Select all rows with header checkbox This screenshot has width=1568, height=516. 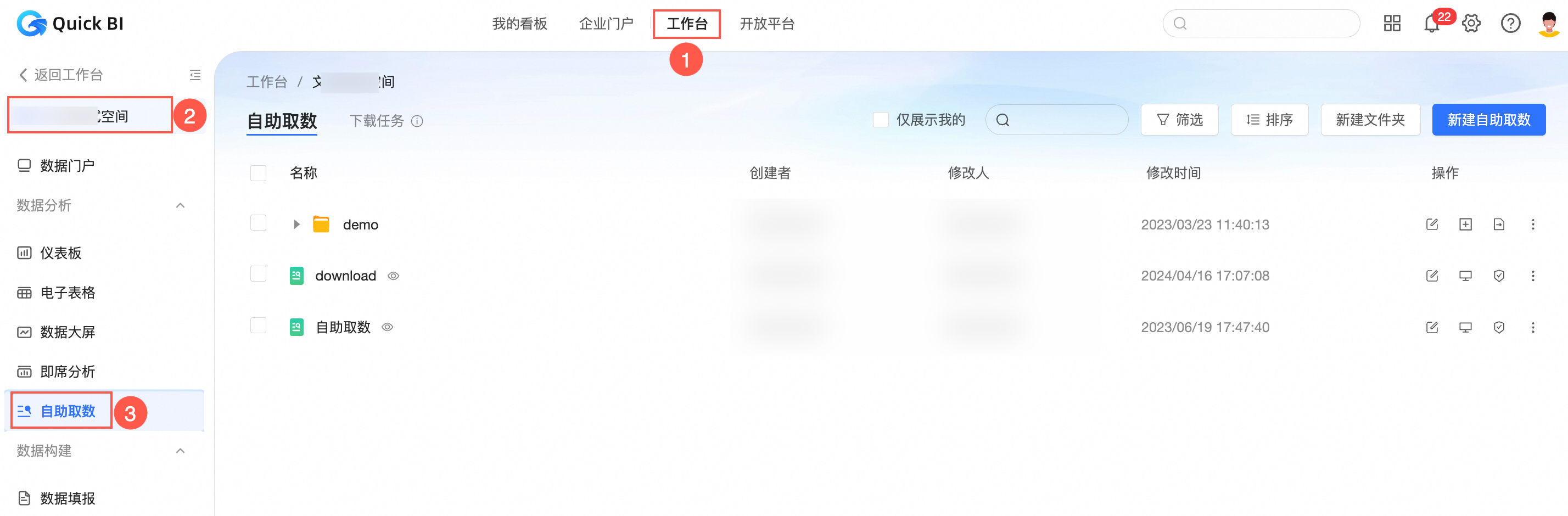258,173
